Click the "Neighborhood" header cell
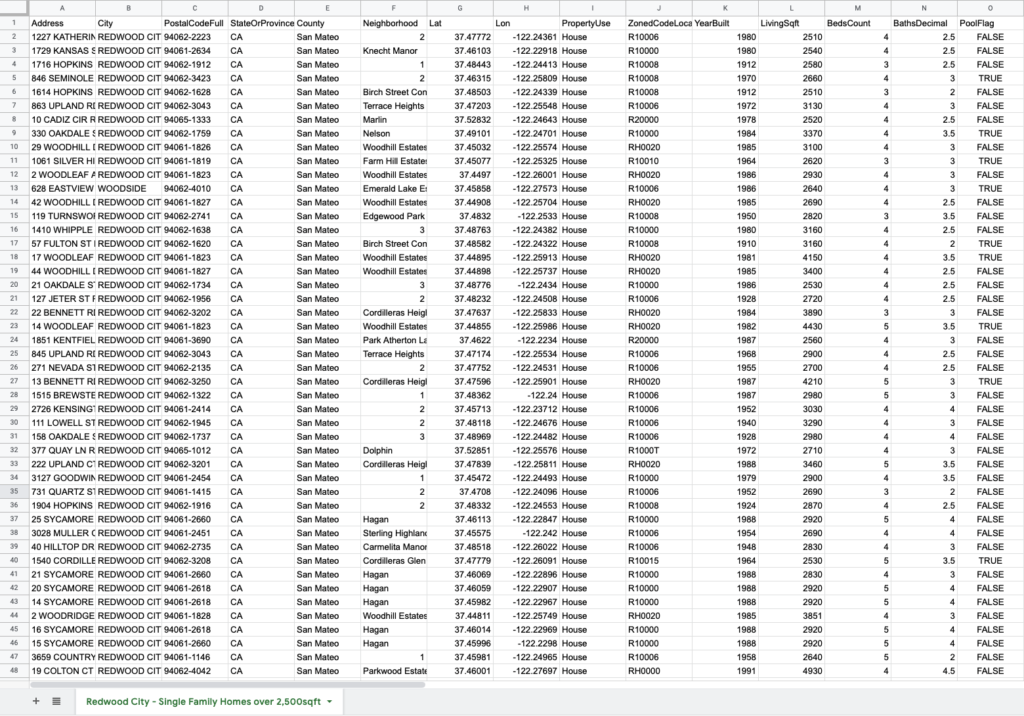The height and width of the screenshot is (716, 1024). [394, 23]
